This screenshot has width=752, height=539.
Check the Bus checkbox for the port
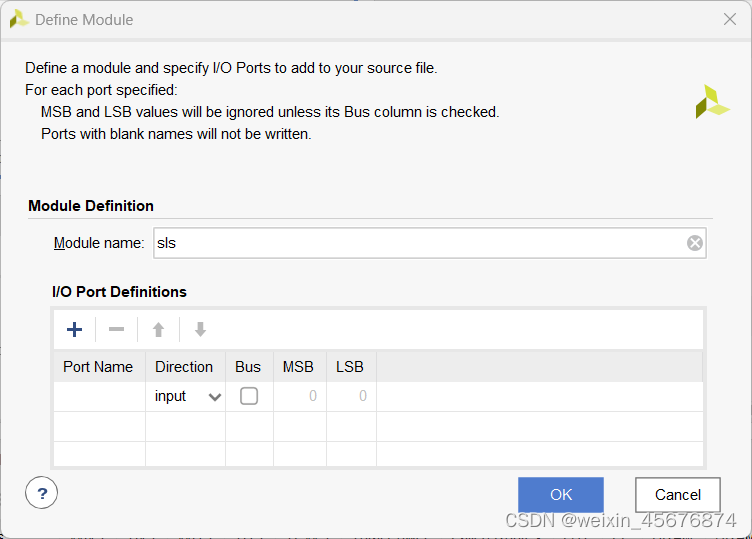pos(249,396)
